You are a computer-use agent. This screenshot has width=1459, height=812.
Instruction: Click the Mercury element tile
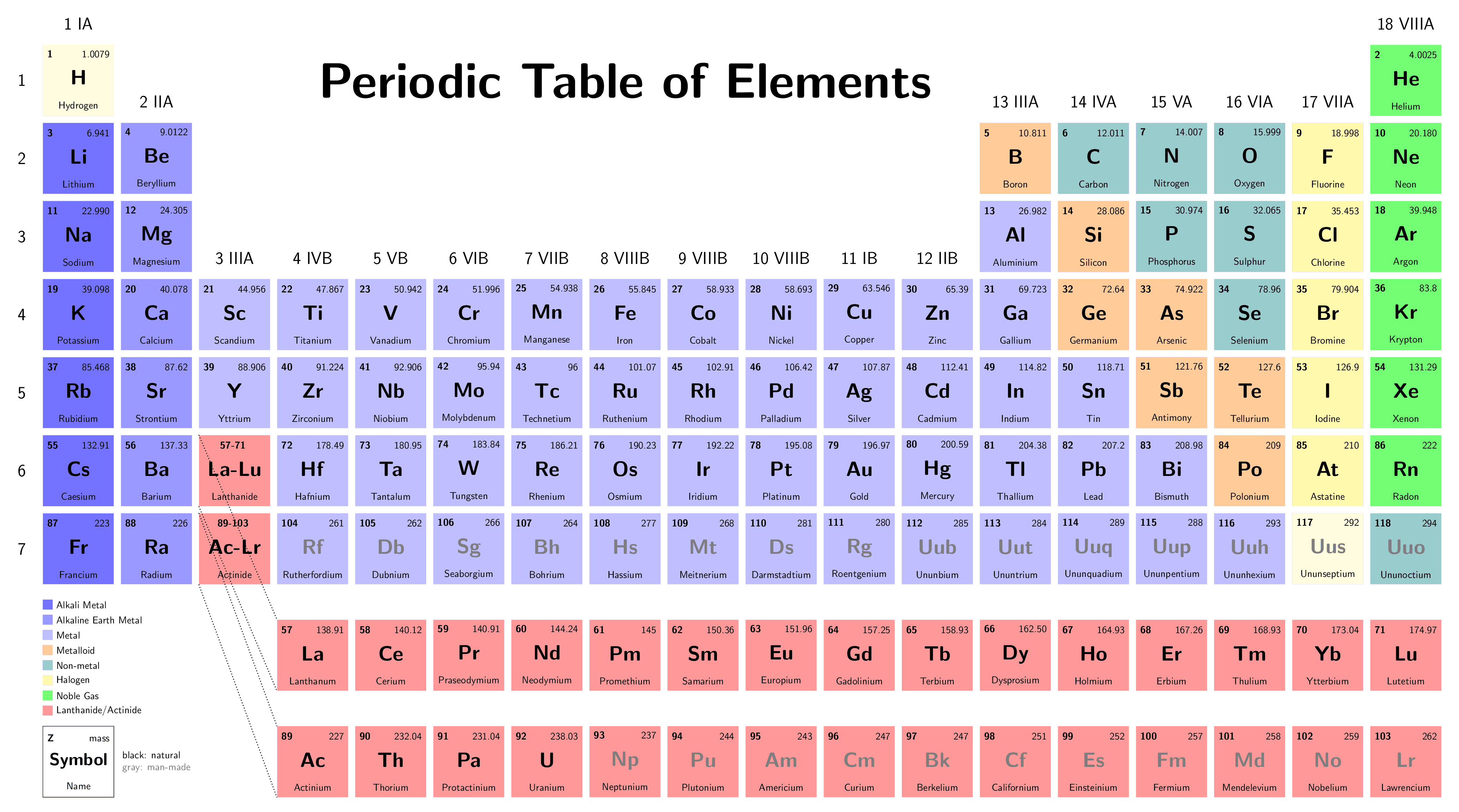coord(937,471)
